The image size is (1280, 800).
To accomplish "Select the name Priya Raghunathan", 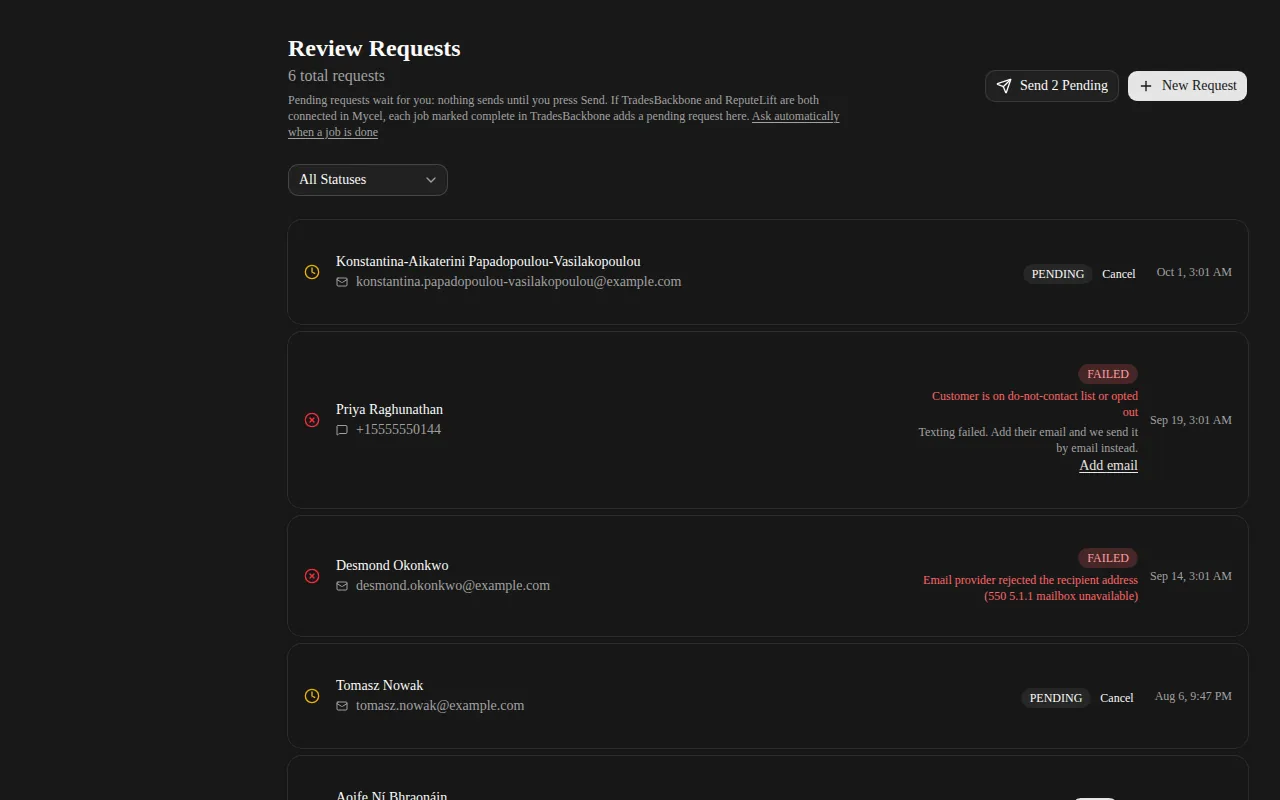I will point(389,410).
